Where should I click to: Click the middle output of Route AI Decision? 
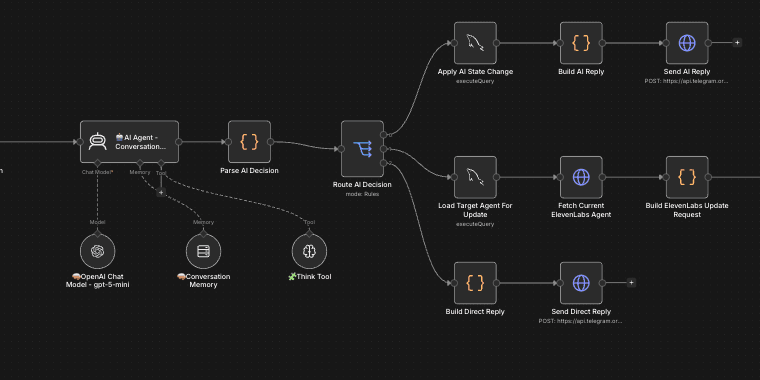pos(383,149)
